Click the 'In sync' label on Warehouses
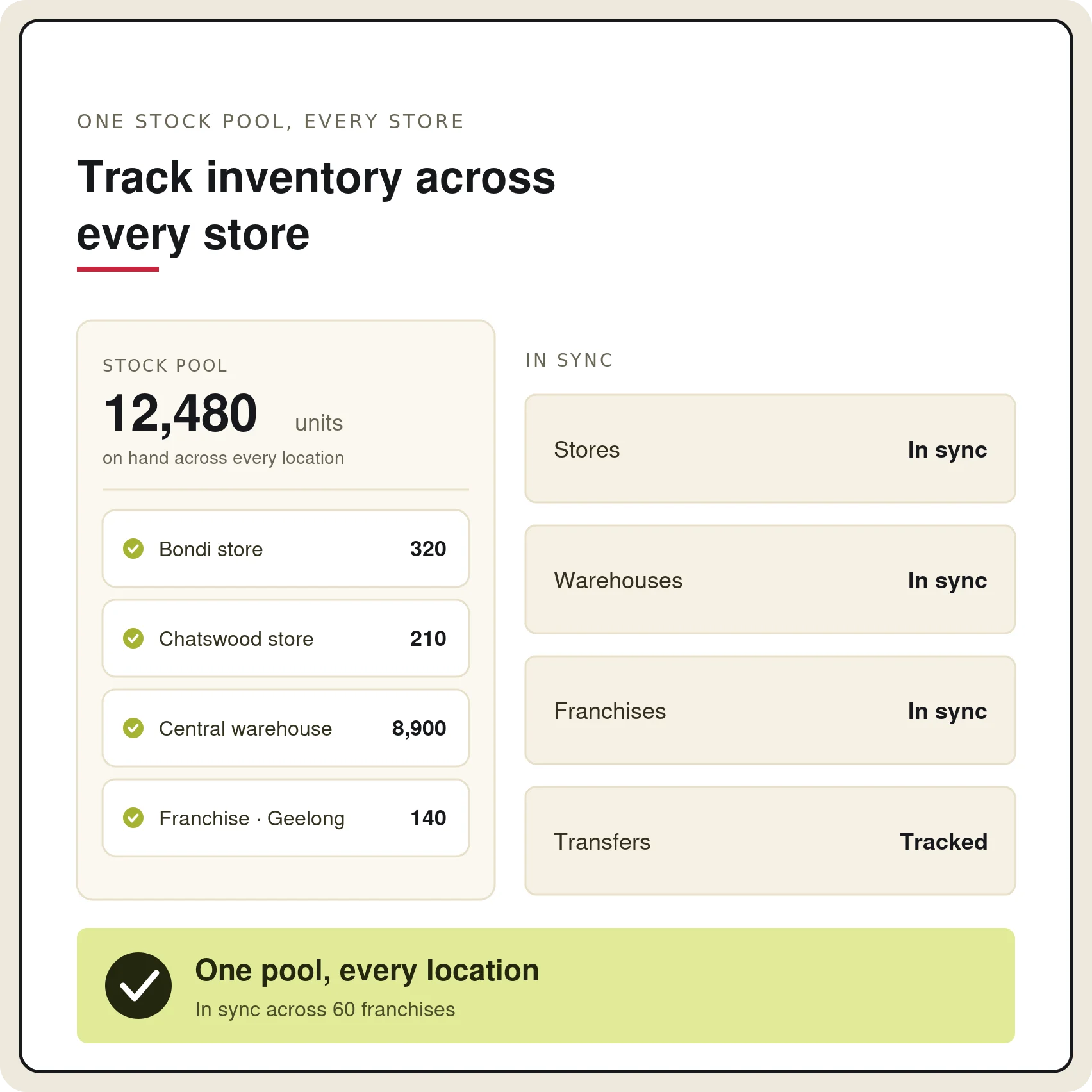Viewport: 1092px width, 1092px height. click(x=947, y=581)
